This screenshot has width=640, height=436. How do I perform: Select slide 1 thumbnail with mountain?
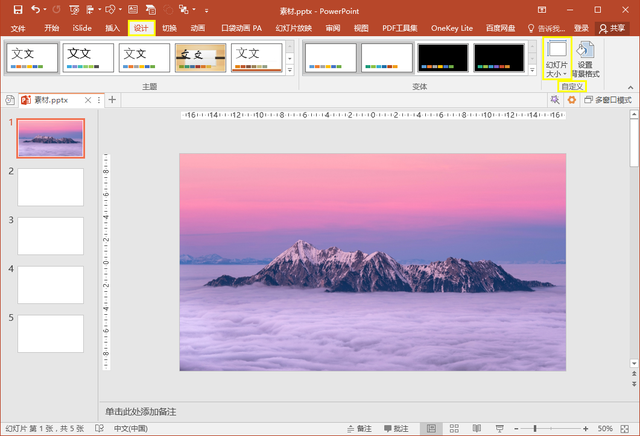51,138
